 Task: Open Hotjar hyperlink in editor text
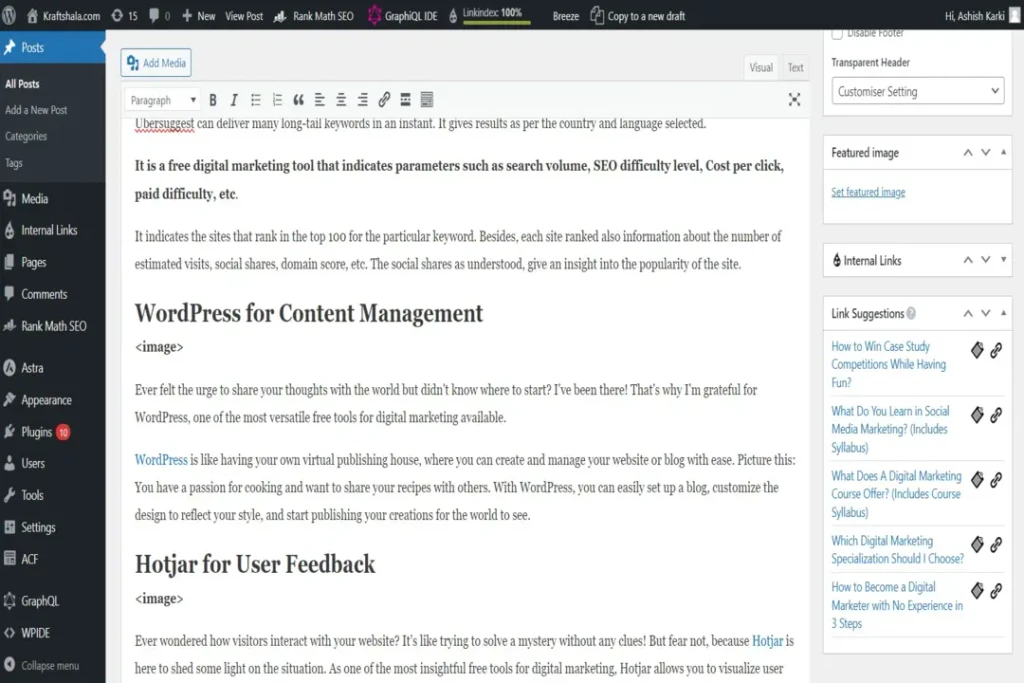pyautogui.click(x=767, y=641)
